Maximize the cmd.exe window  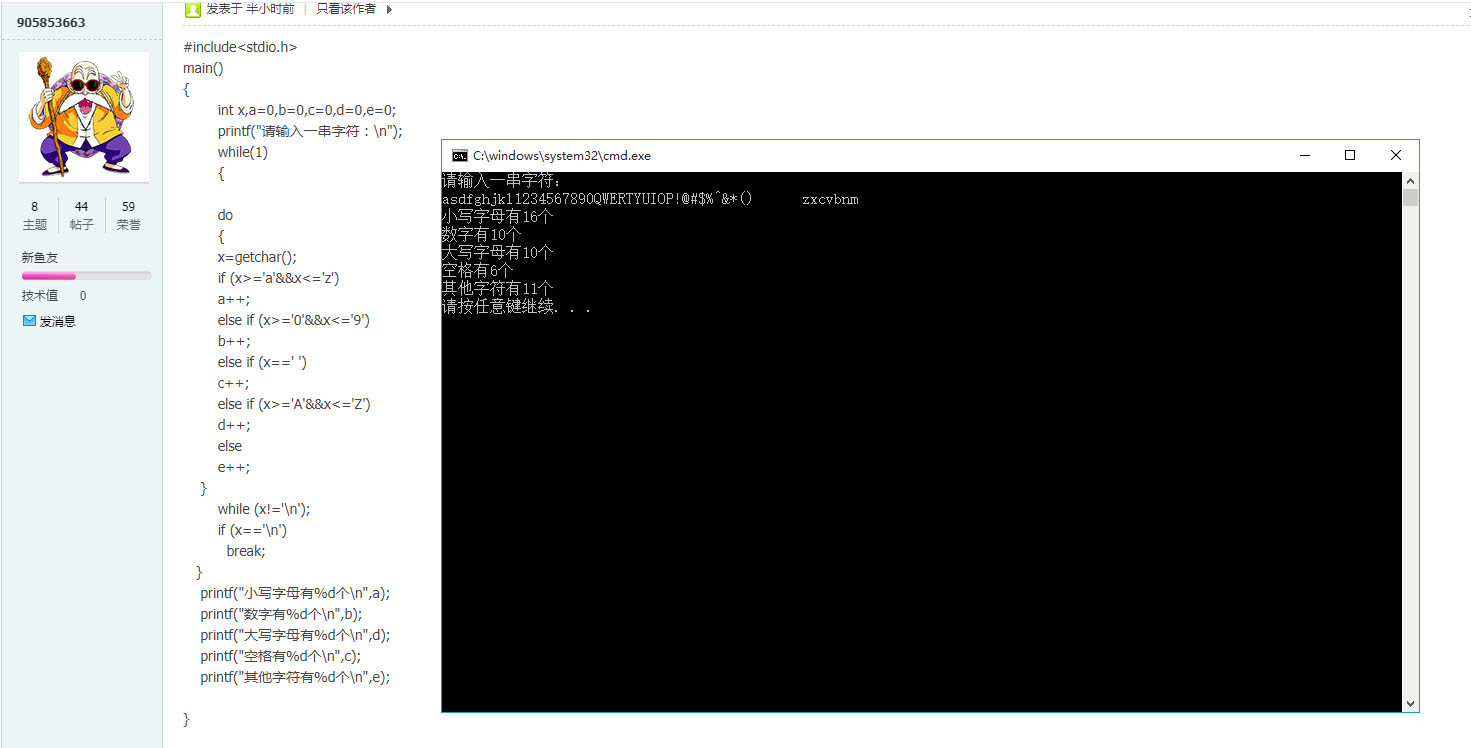click(x=1350, y=155)
